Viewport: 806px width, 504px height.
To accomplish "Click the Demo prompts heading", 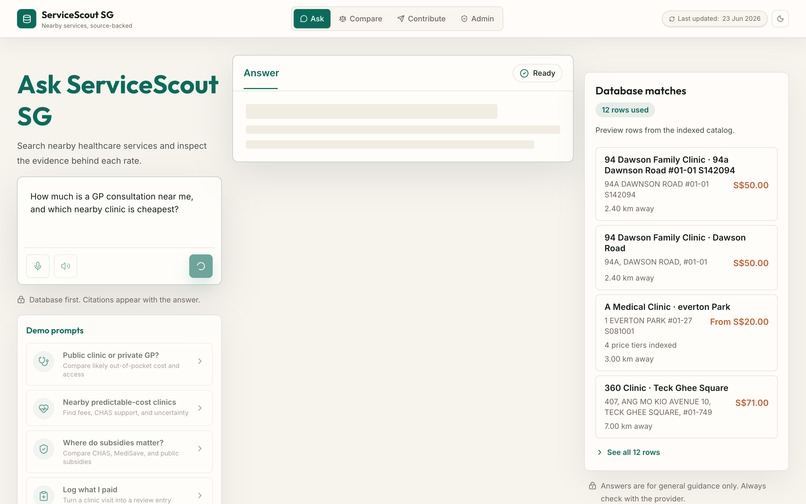I will (x=55, y=330).
